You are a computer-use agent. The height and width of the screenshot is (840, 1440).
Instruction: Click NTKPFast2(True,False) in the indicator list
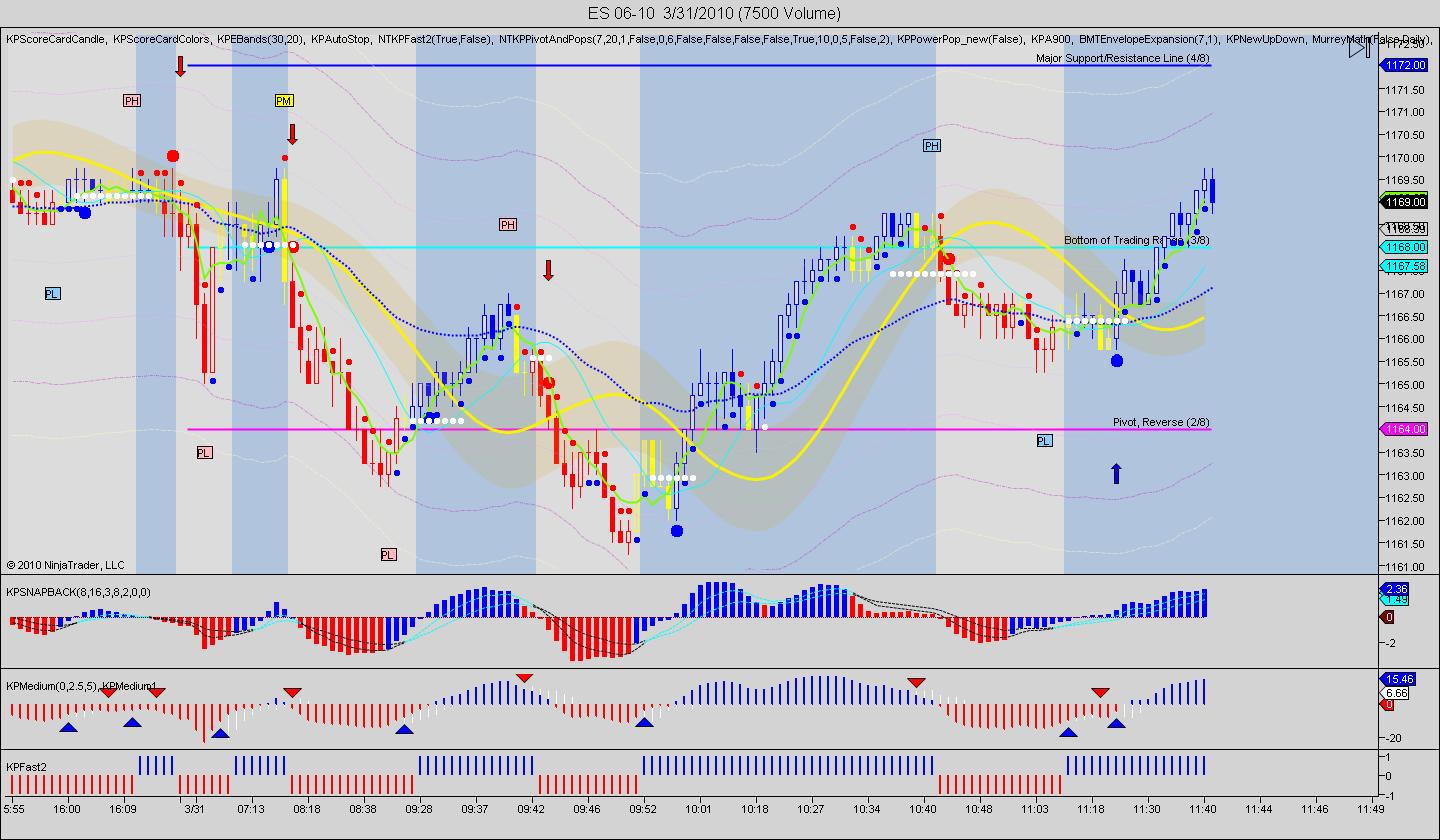click(434, 39)
